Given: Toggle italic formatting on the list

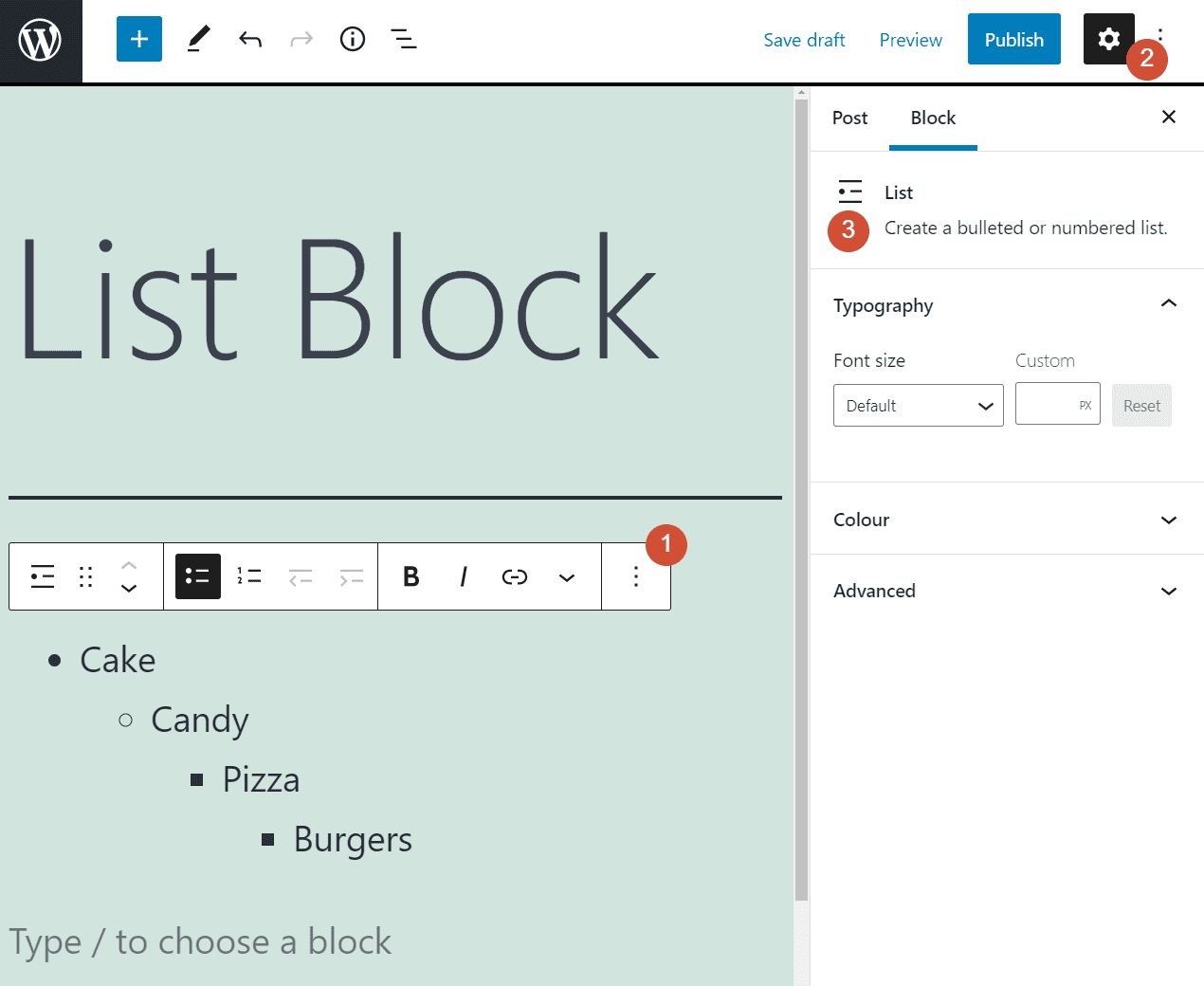Looking at the screenshot, I should click(463, 575).
